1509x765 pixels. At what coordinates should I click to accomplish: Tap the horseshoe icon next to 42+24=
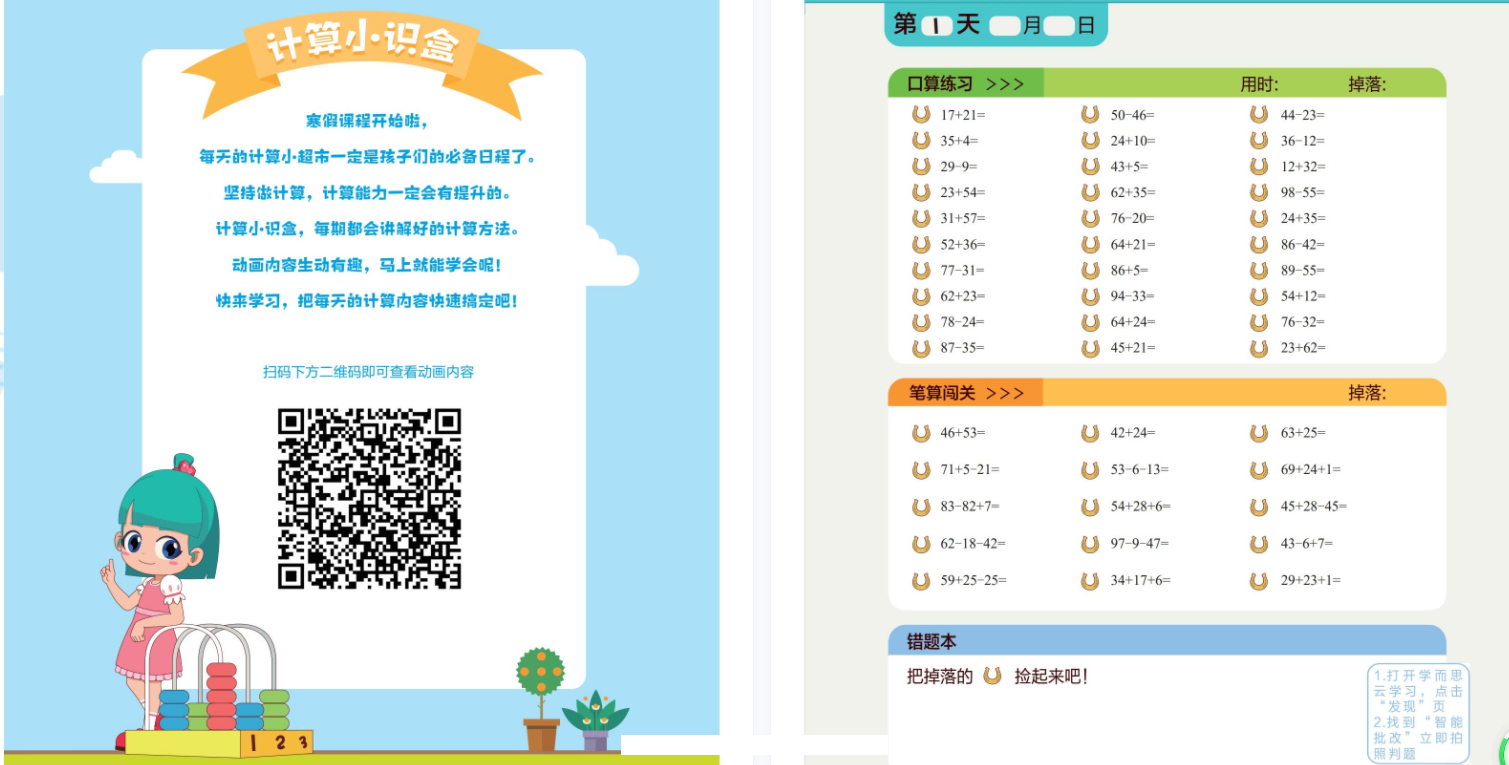click(1090, 433)
